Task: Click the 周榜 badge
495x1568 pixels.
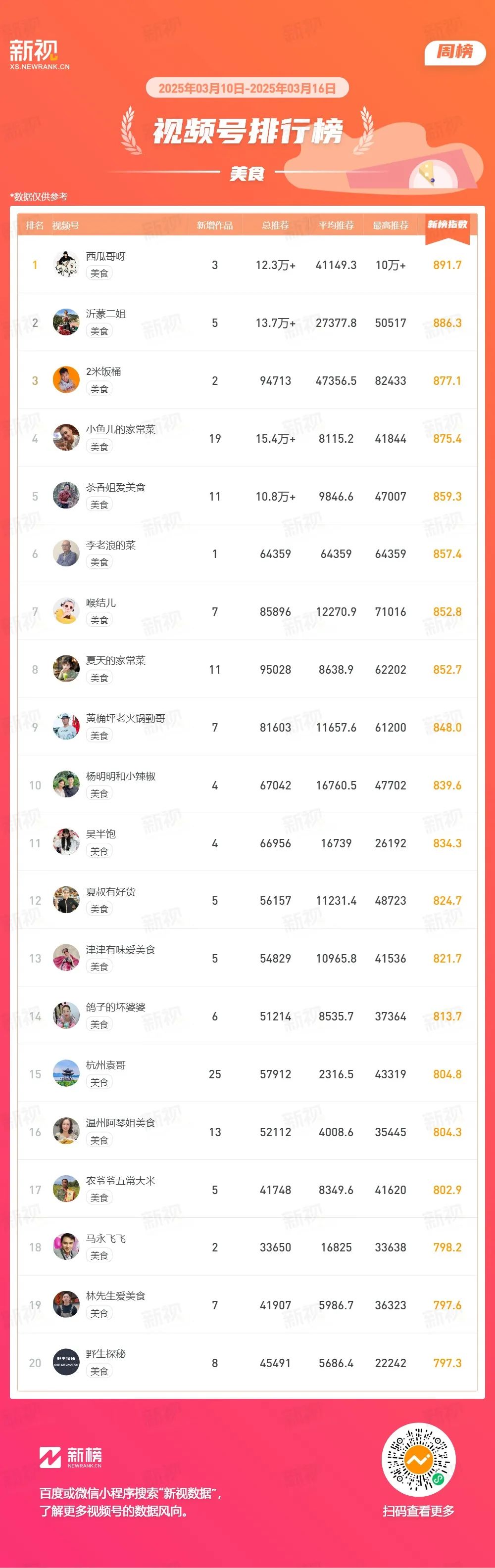Action: [455, 52]
